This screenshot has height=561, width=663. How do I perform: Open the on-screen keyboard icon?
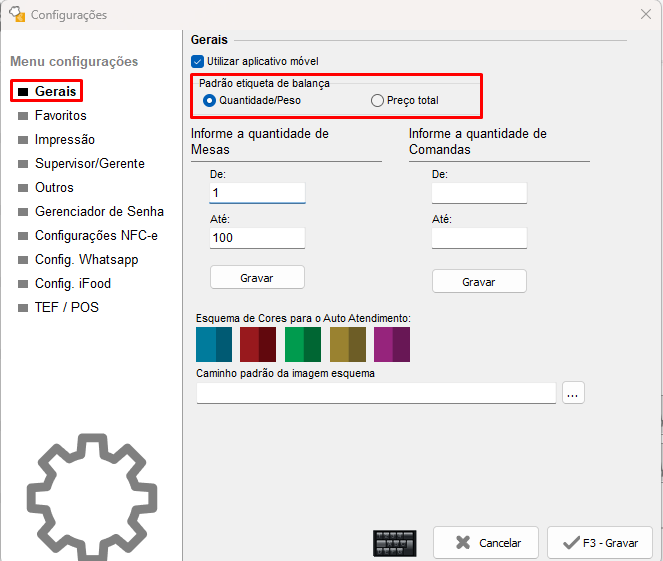(x=394, y=543)
